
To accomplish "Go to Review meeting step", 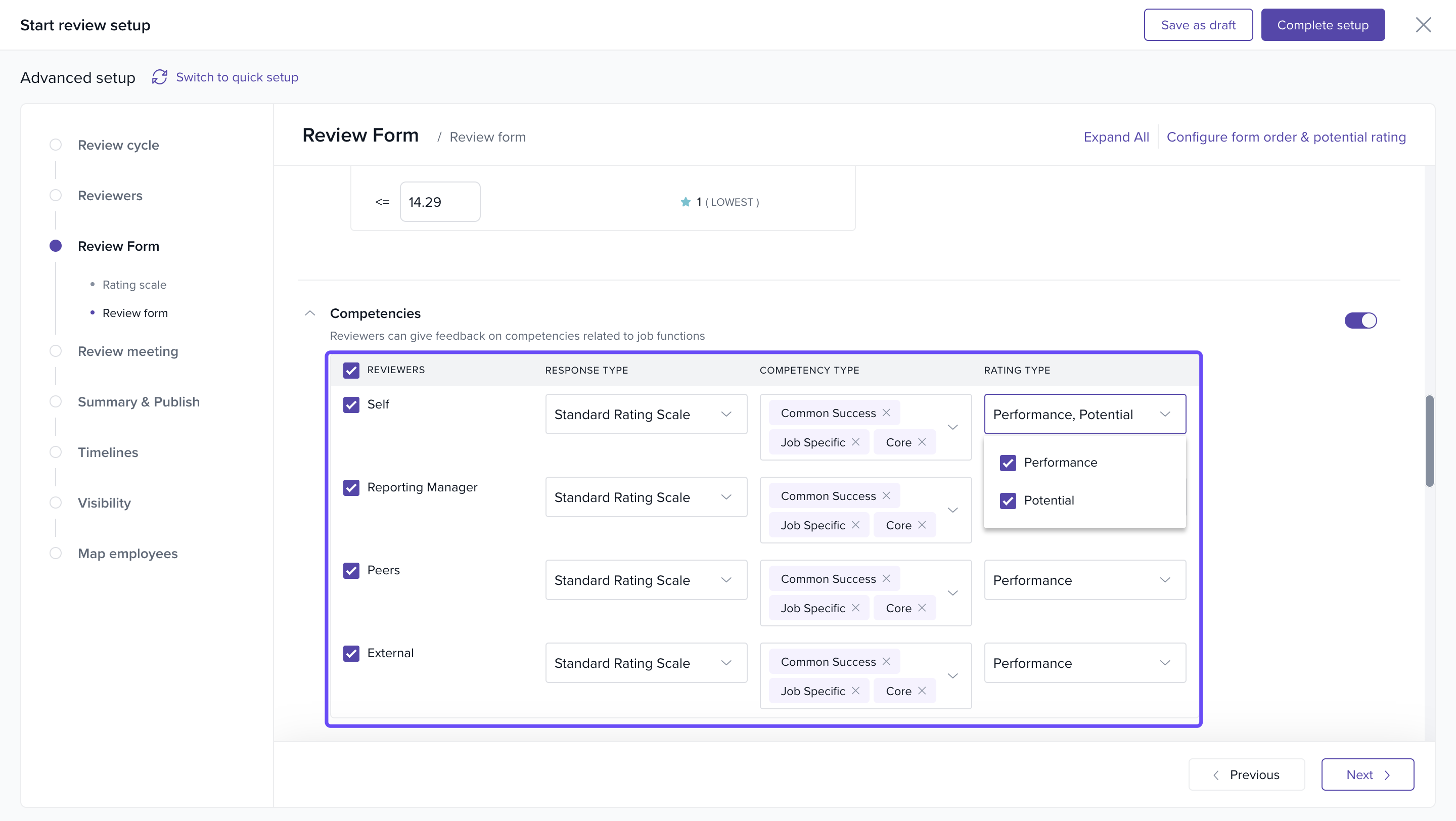I will tap(128, 351).
